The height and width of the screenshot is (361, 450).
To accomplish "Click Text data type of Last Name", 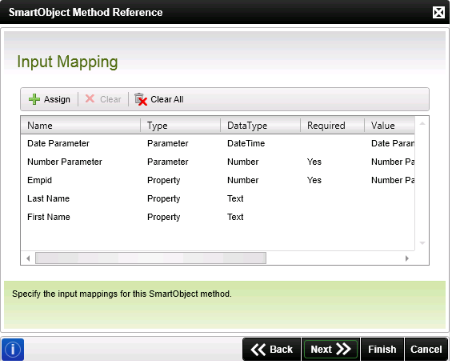I will 235,199.
